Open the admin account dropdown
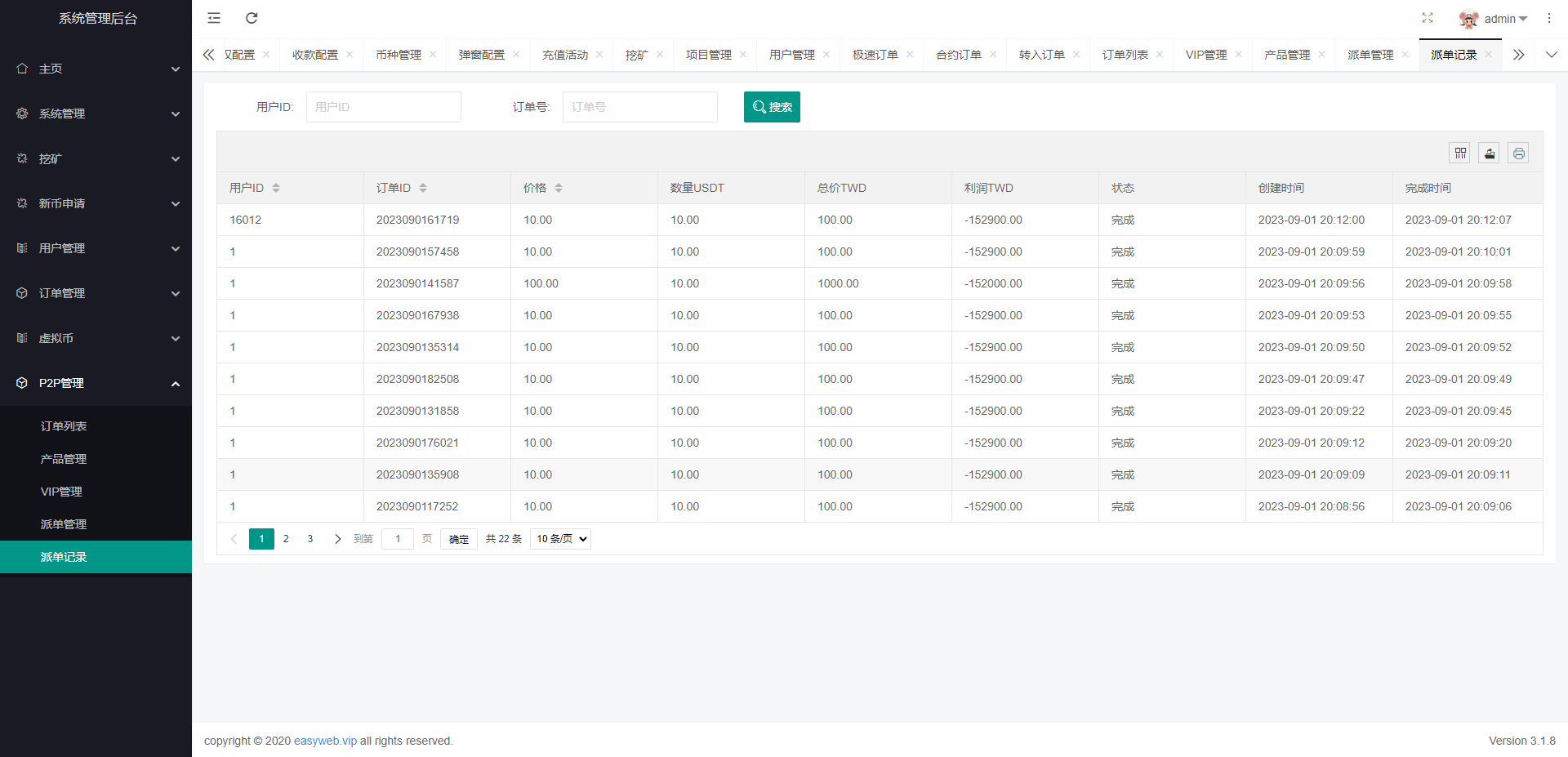Viewport: 1568px width, 757px height. [x=1501, y=18]
